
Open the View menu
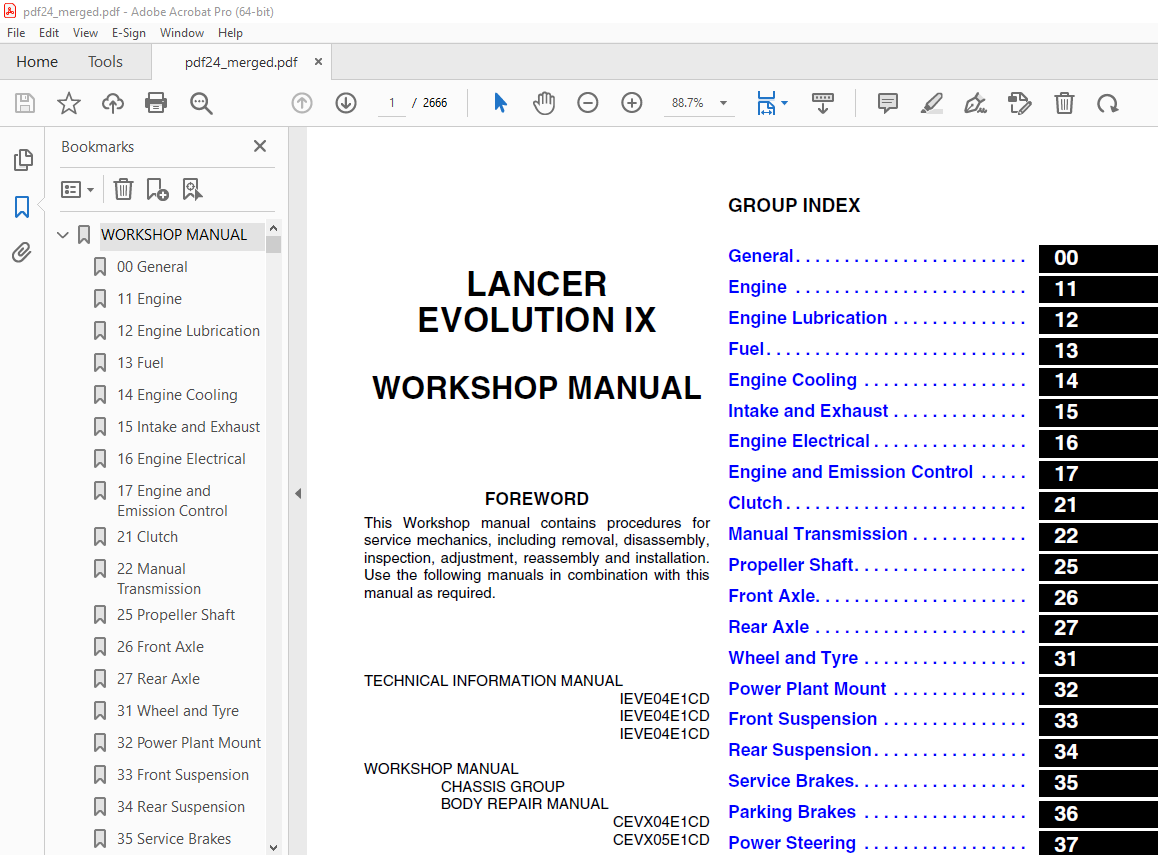(x=85, y=33)
